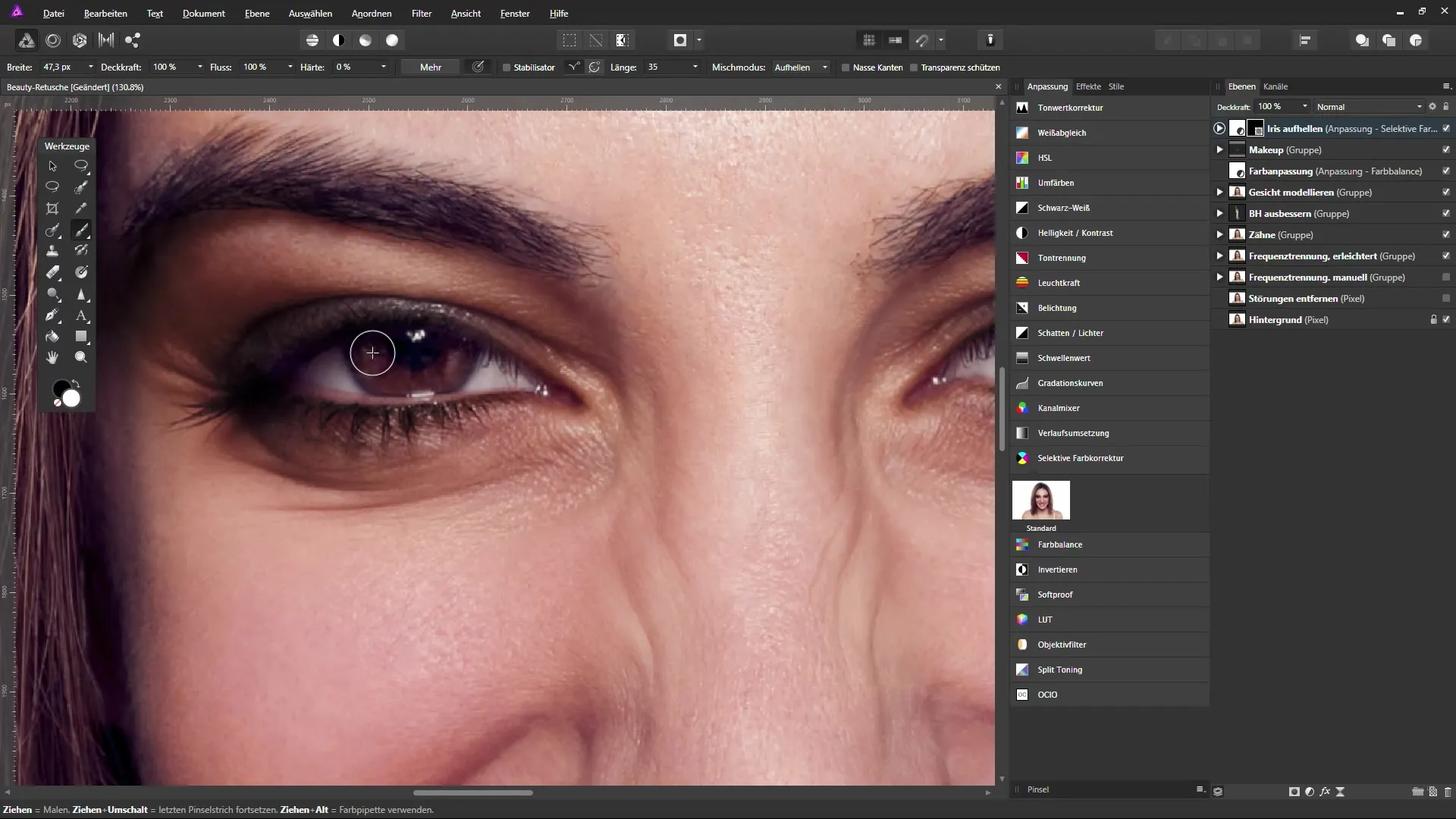This screenshot has width=1456, height=819.
Task: Add a Schwarz-Weiß adjustment
Action: 1110,208
